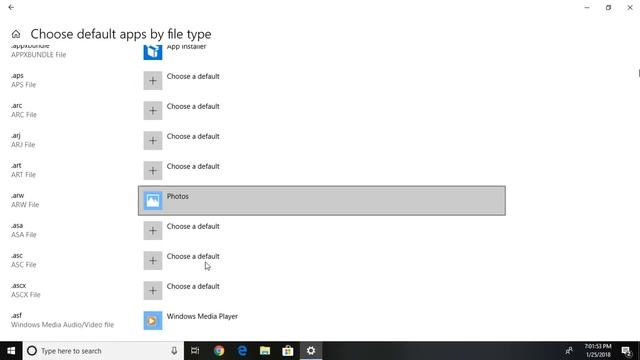Image resolution: width=640 pixels, height=360 pixels.
Task: Click the plus icon for .art file type
Action: point(153,171)
